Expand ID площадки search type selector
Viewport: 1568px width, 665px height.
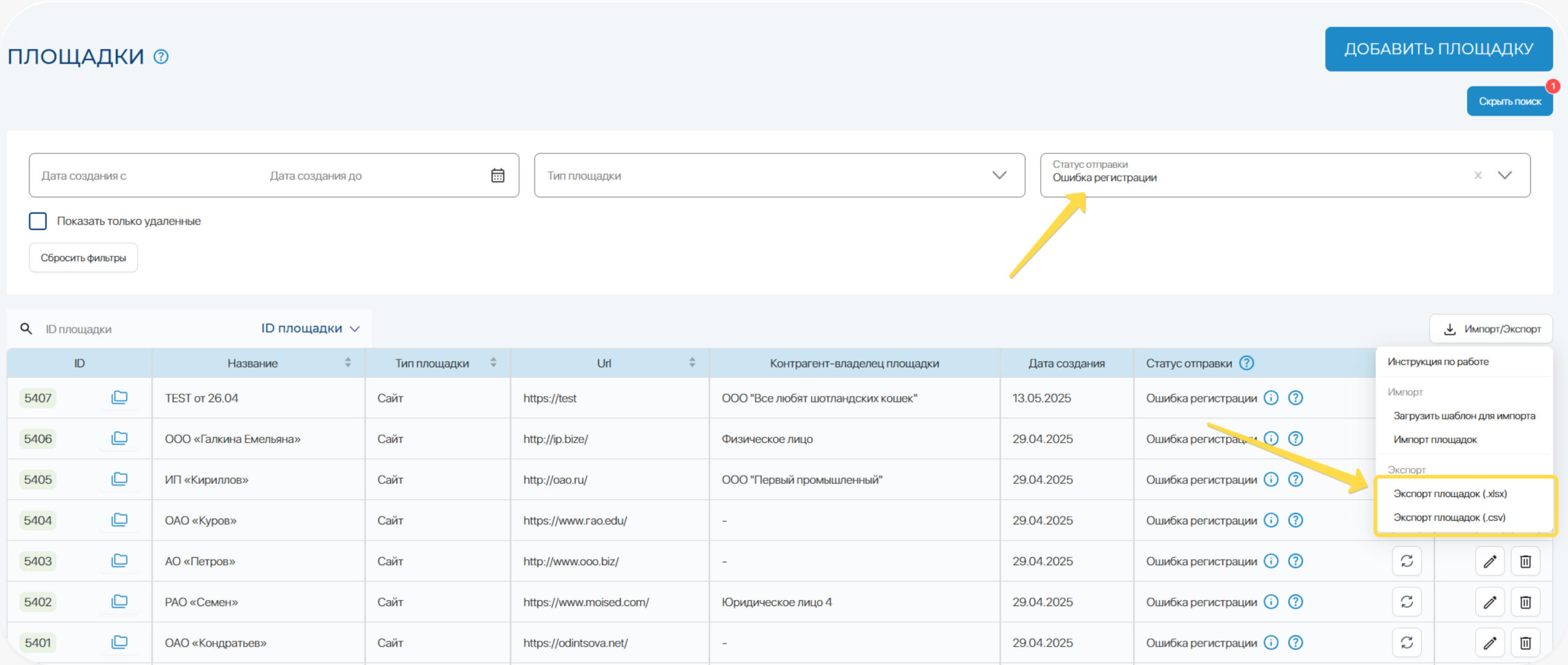click(311, 329)
